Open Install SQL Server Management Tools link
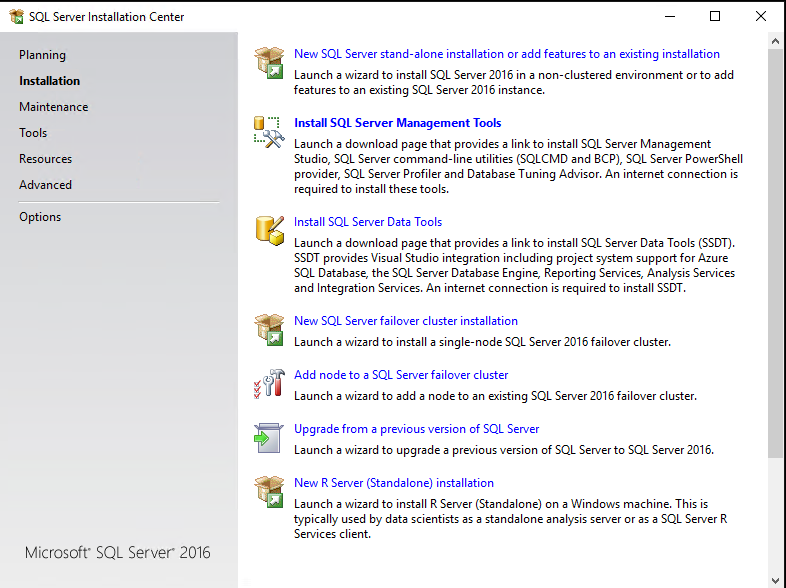Viewport: 786px width, 588px height. point(398,123)
